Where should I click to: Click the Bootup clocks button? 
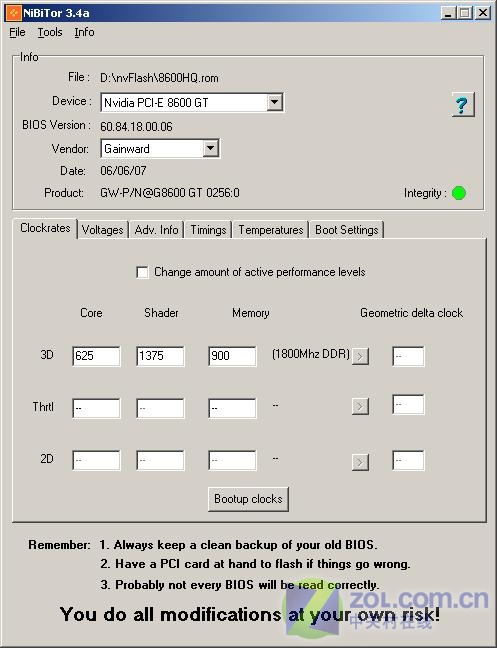click(x=248, y=499)
